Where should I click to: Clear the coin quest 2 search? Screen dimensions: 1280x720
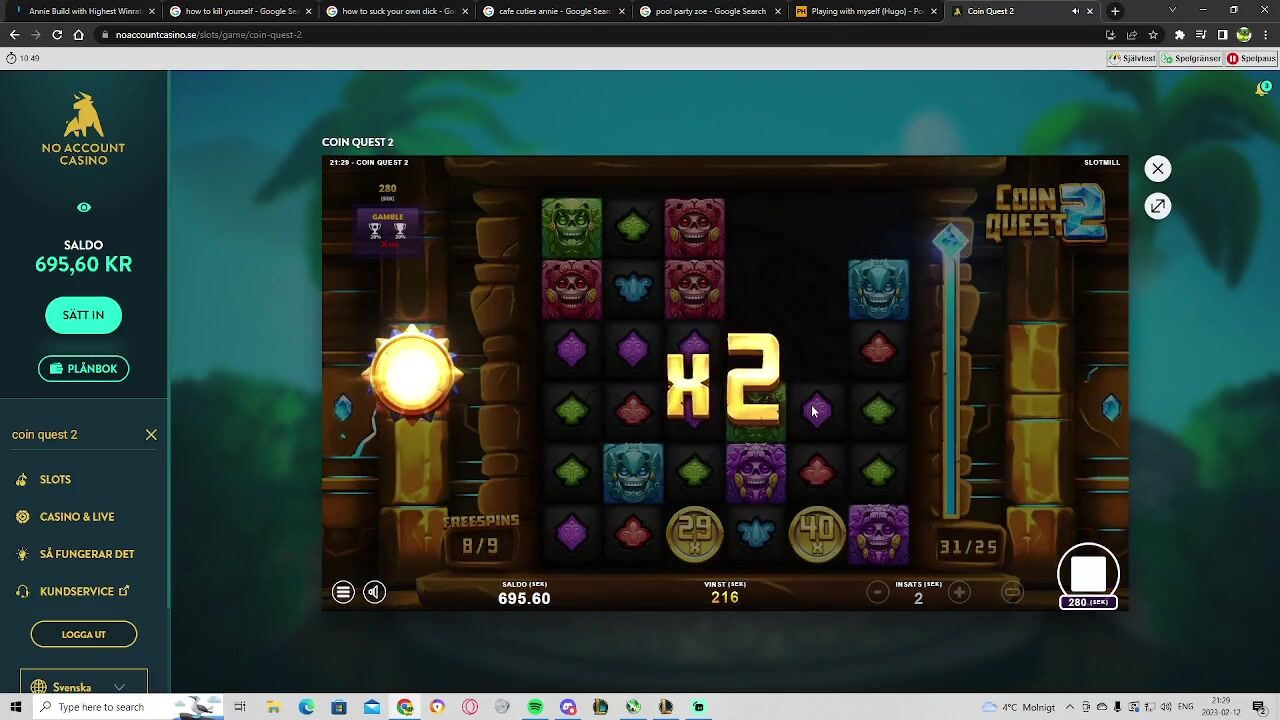coord(151,435)
